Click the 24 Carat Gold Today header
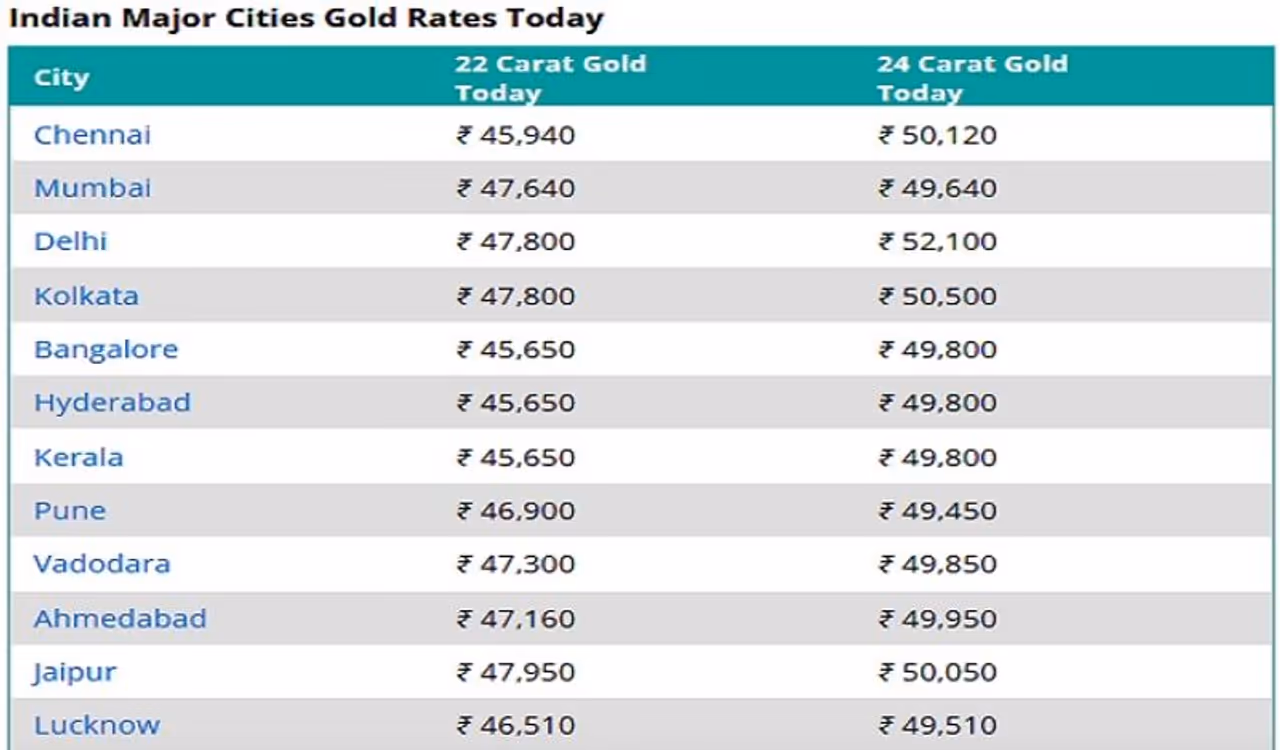The width and height of the screenshot is (1280, 750). coord(972,78)
